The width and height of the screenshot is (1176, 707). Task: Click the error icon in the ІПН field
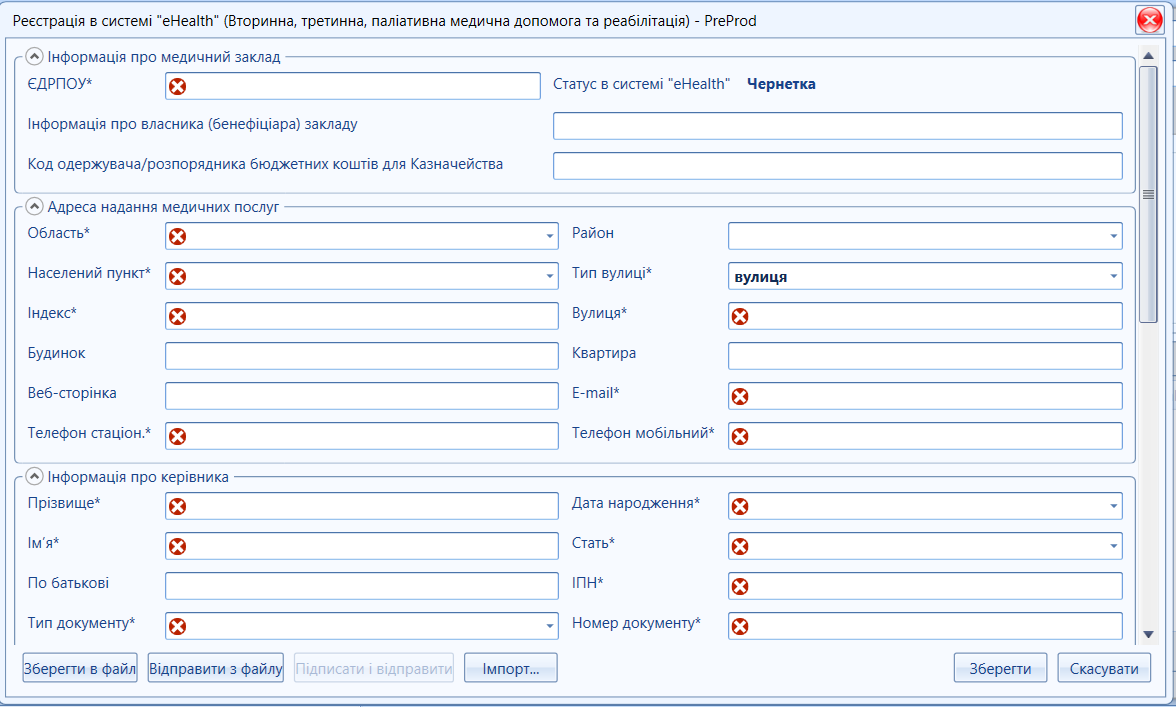(x=740, y=586)
